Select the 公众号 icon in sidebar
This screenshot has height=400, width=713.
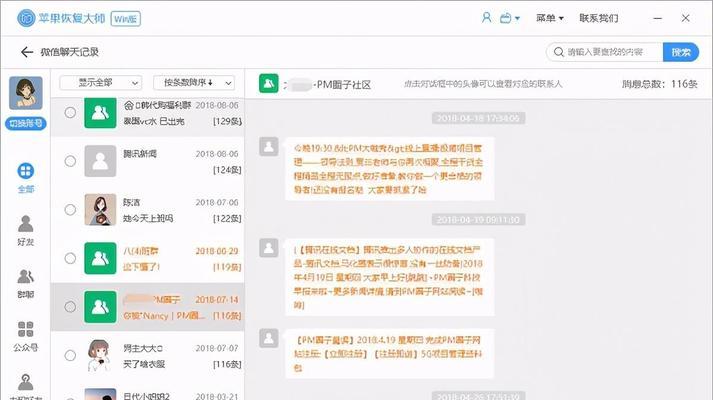[25, 329]
